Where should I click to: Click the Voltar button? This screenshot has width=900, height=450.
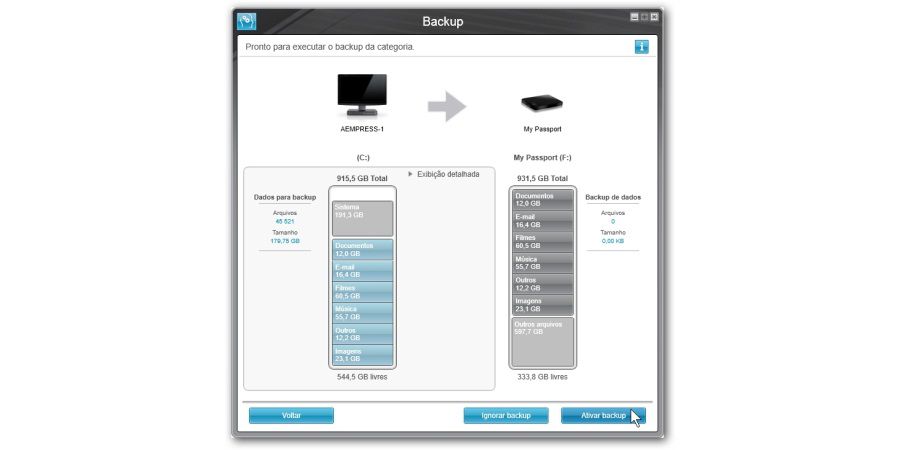(x=292, y=416)
